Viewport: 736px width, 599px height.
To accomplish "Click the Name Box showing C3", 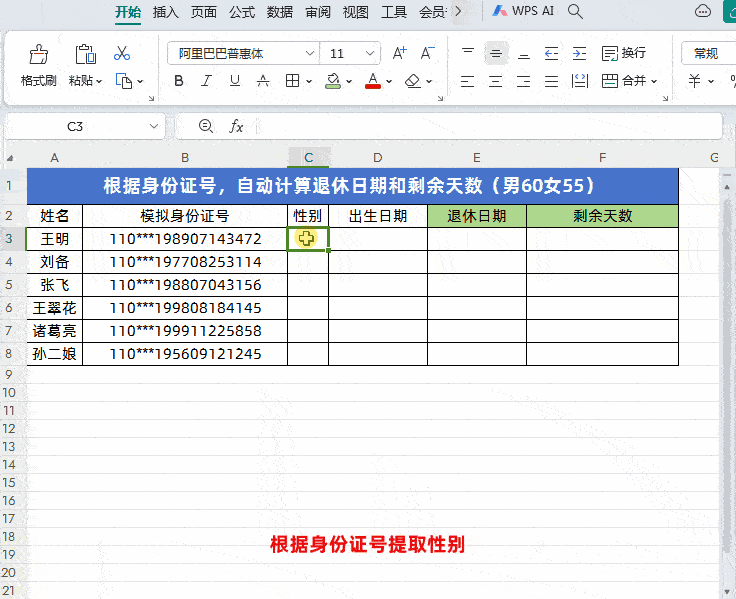I will point(84,126).
